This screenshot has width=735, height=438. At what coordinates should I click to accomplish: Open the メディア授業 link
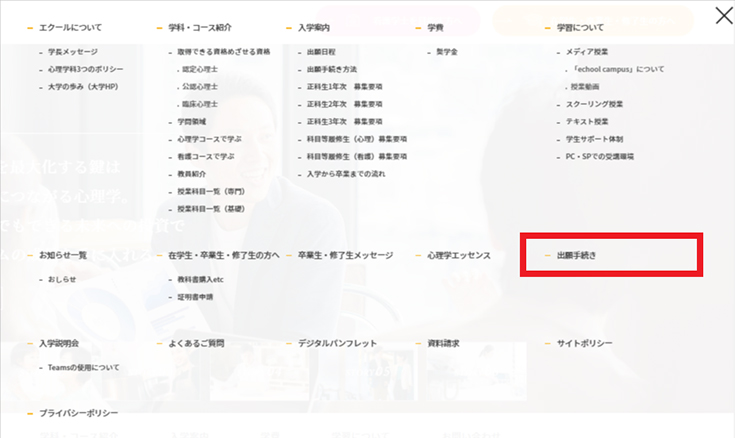(x=587, y=52)
